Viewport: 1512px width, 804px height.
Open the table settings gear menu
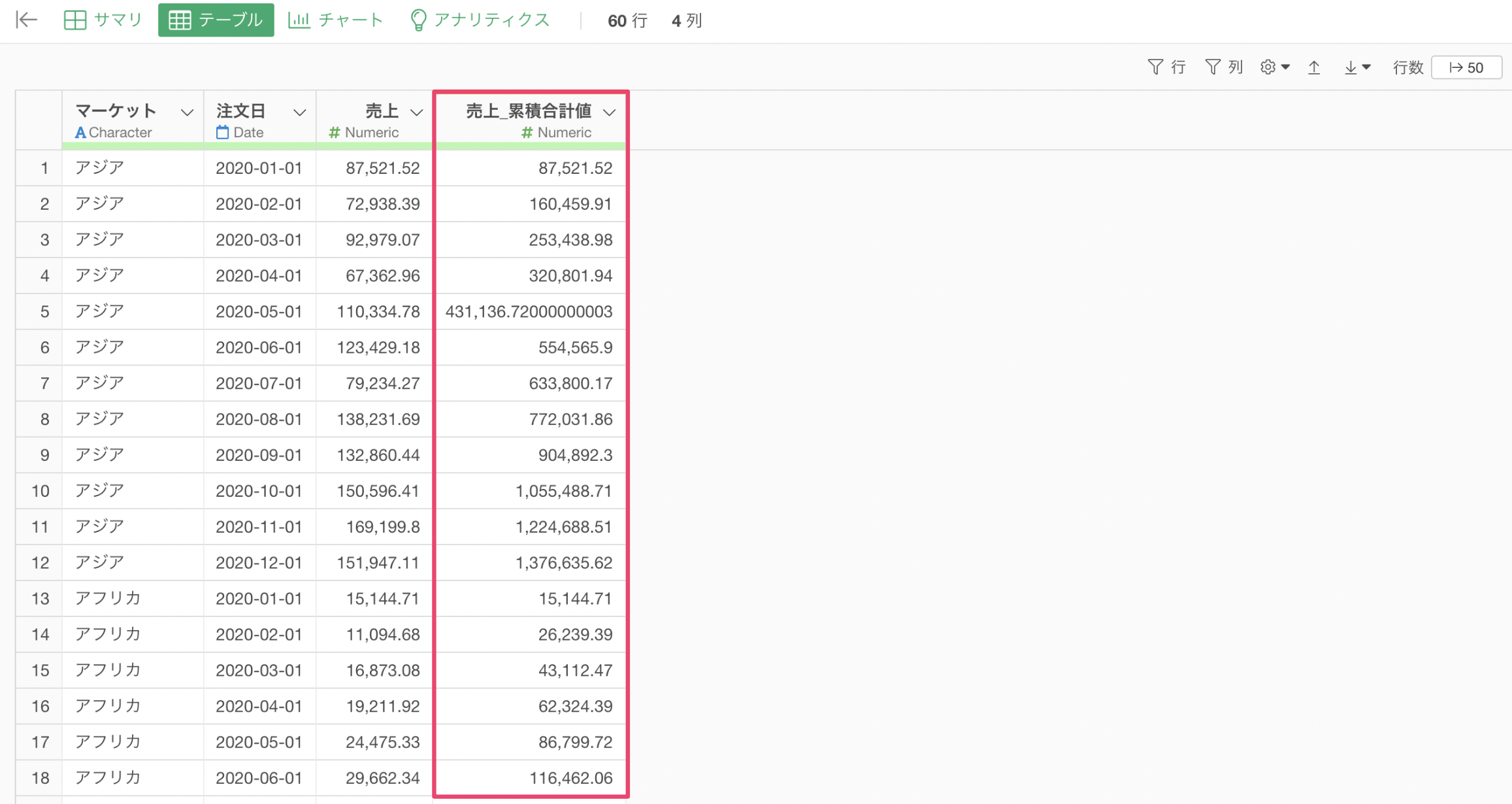[x=1275, y=67]
